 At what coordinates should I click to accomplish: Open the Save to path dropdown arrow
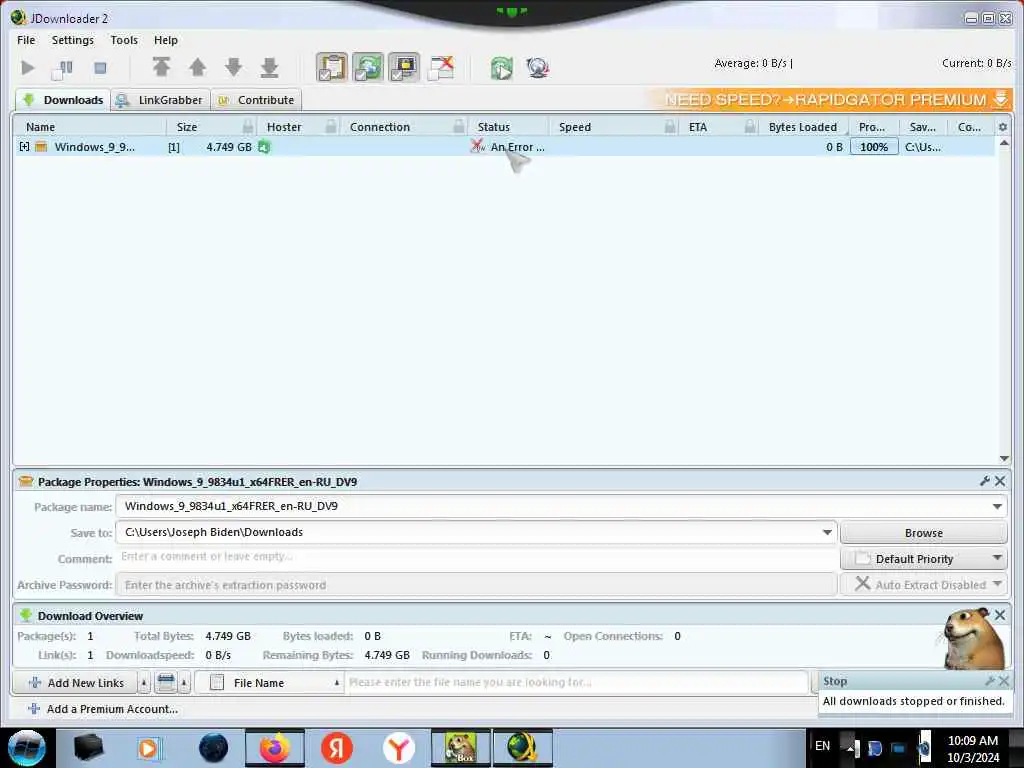827,532
